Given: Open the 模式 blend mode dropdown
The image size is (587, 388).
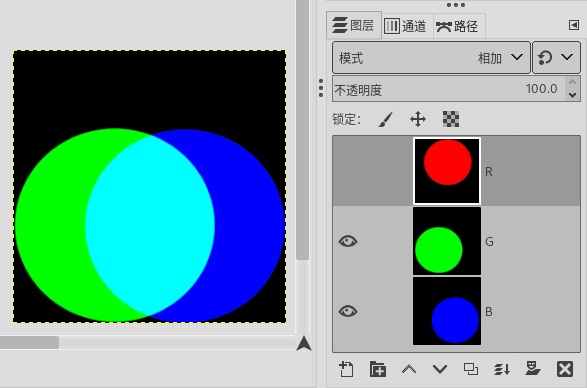Looking at the screenshot, I should [431, 58].
